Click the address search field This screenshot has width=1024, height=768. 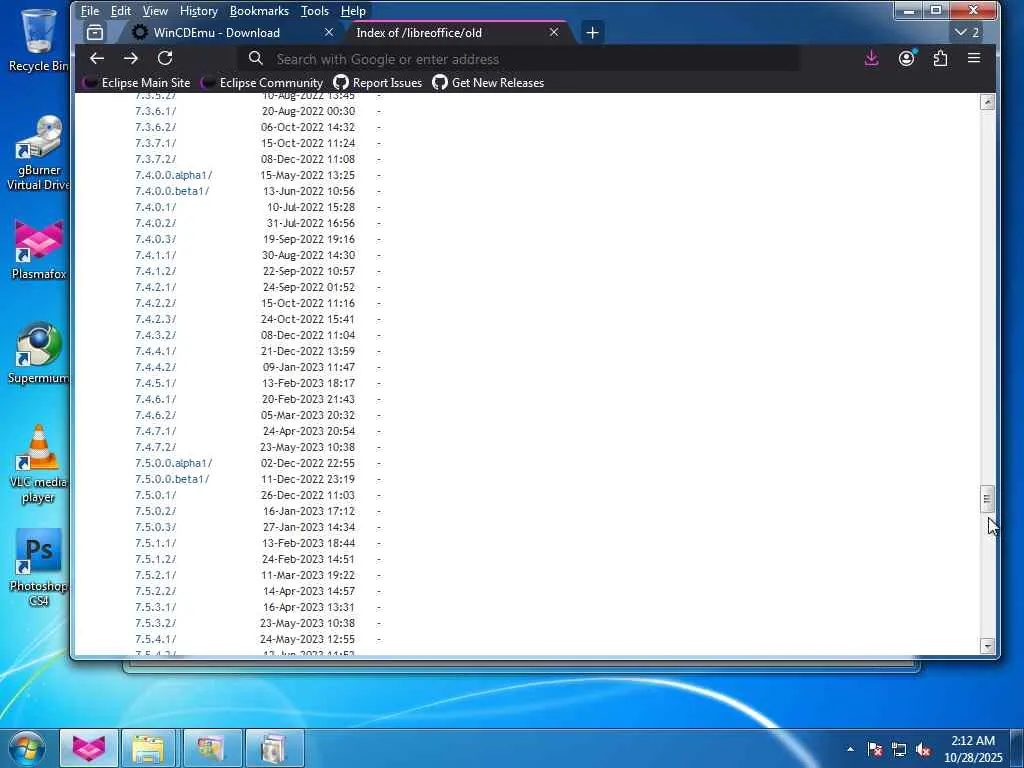point(519,59)
